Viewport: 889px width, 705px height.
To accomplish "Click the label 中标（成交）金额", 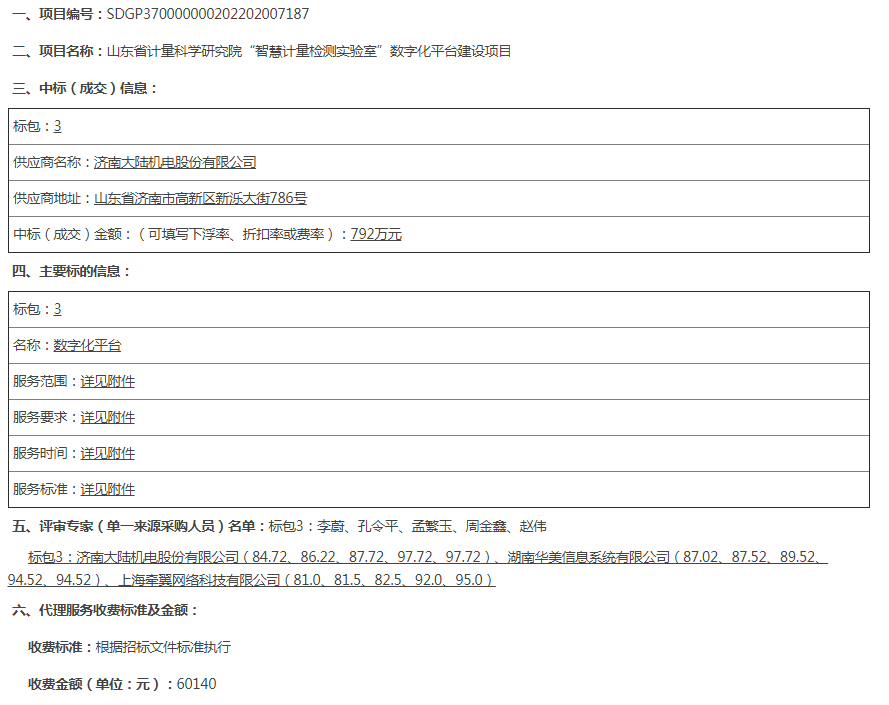I will click(x=68, y=234).
